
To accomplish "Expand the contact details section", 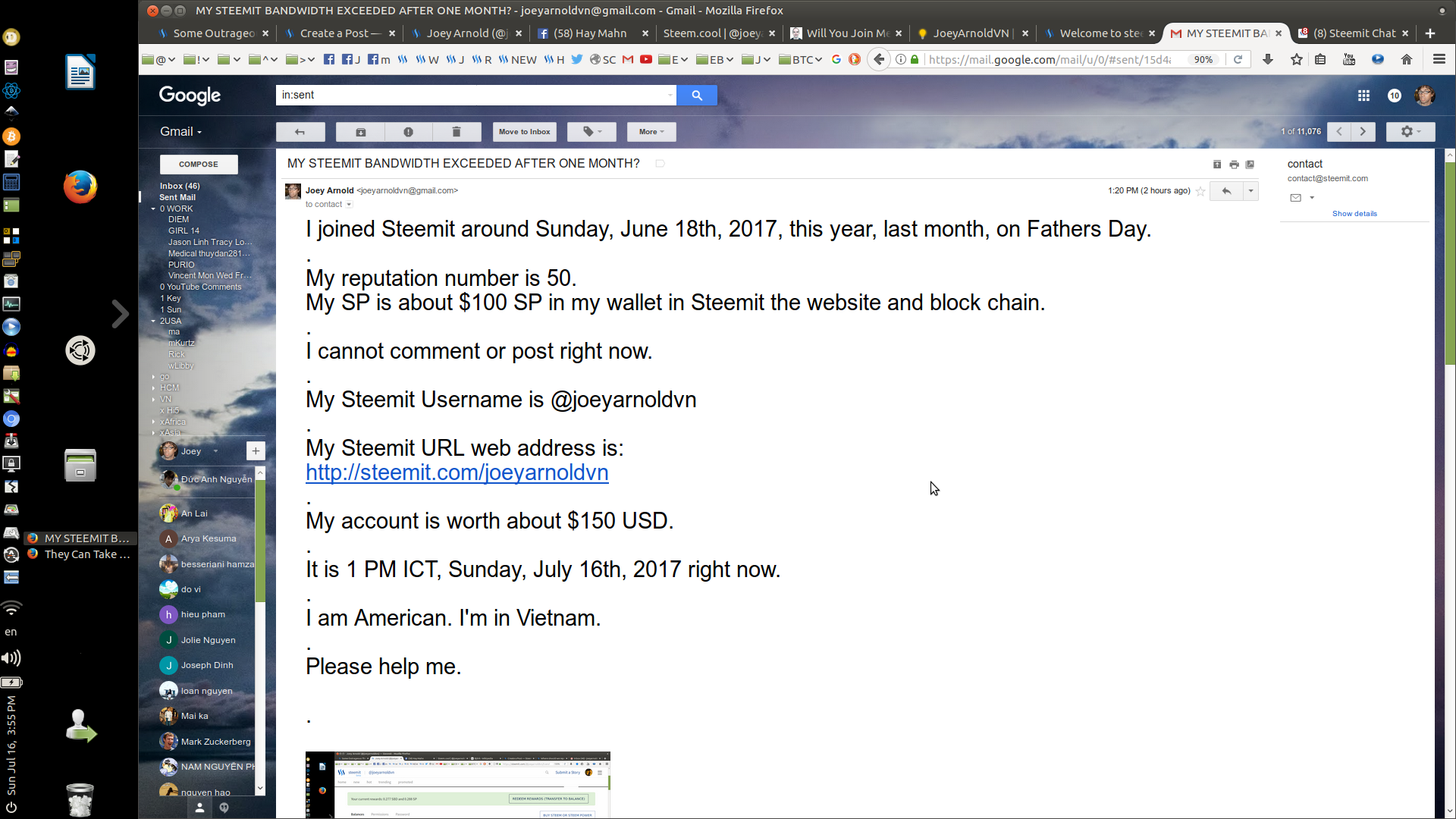I will (x=1354, y=213).
